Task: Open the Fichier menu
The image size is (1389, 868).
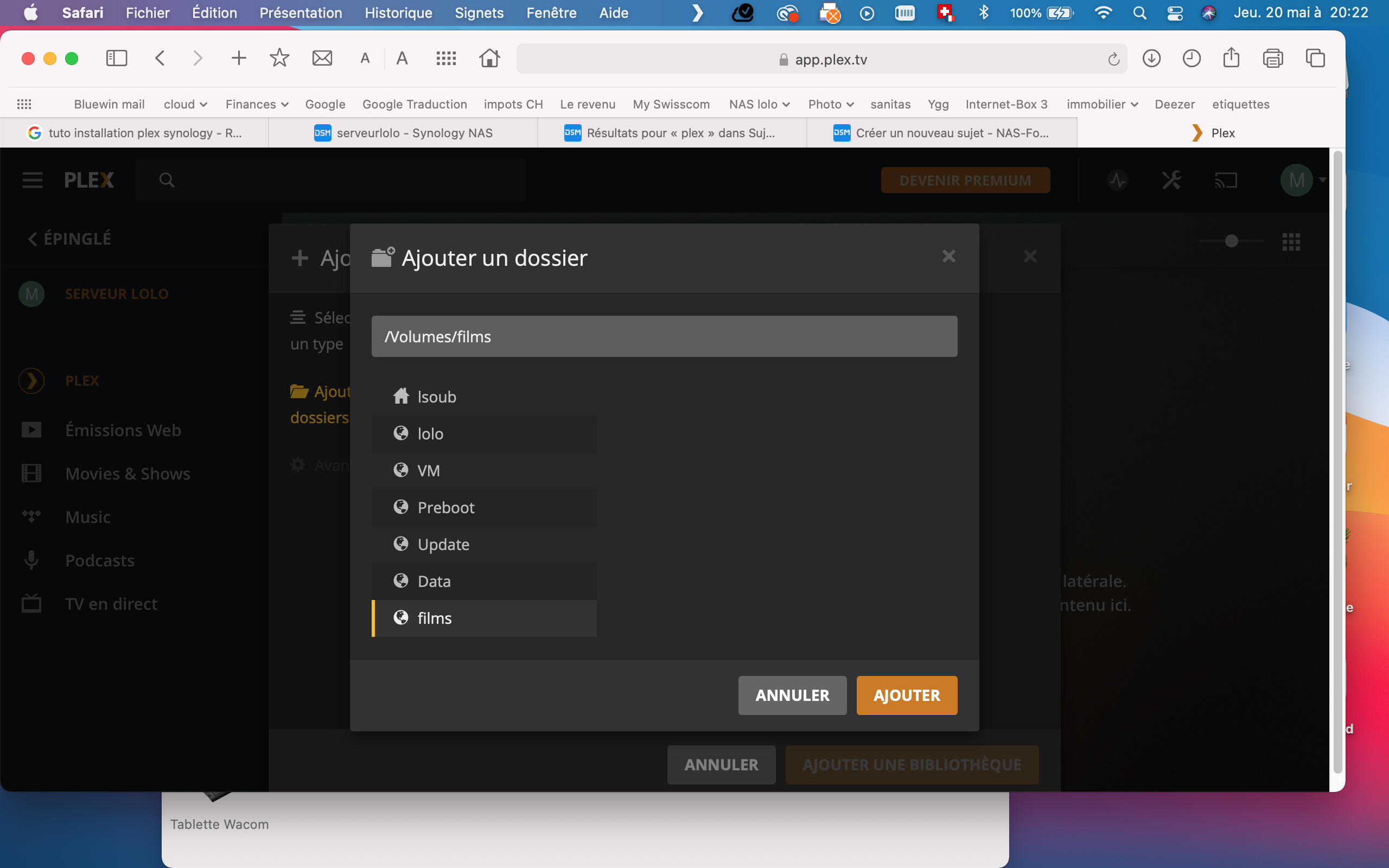Action: pos(148,12)
